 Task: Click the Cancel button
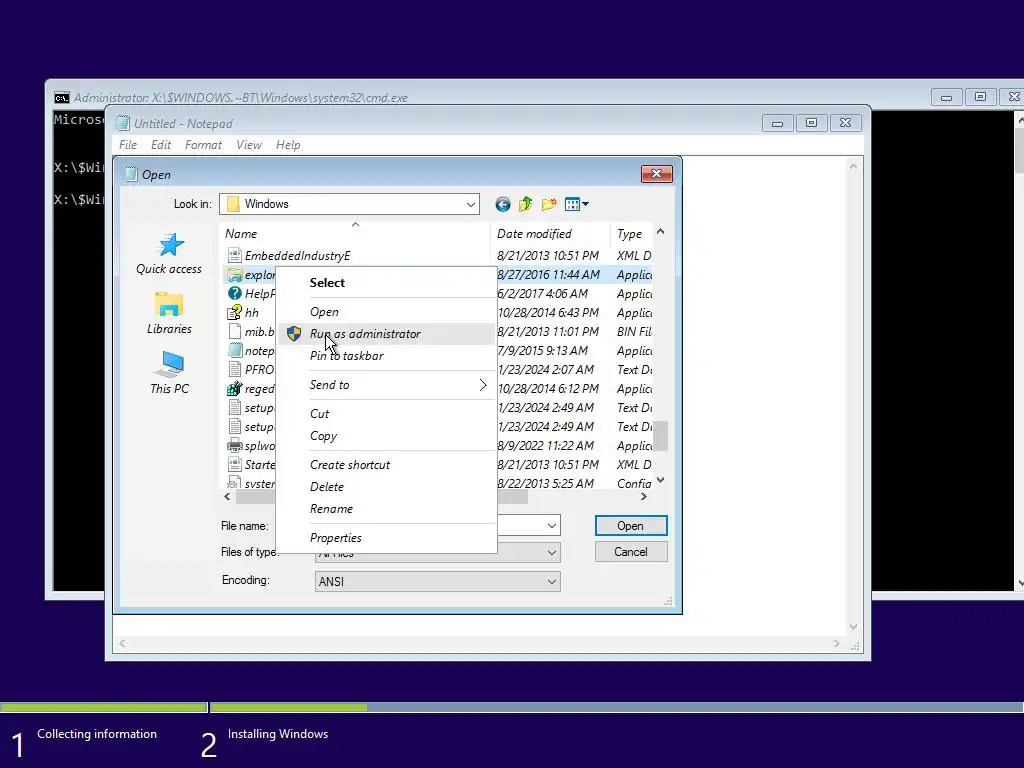click(x=631, y=552)
